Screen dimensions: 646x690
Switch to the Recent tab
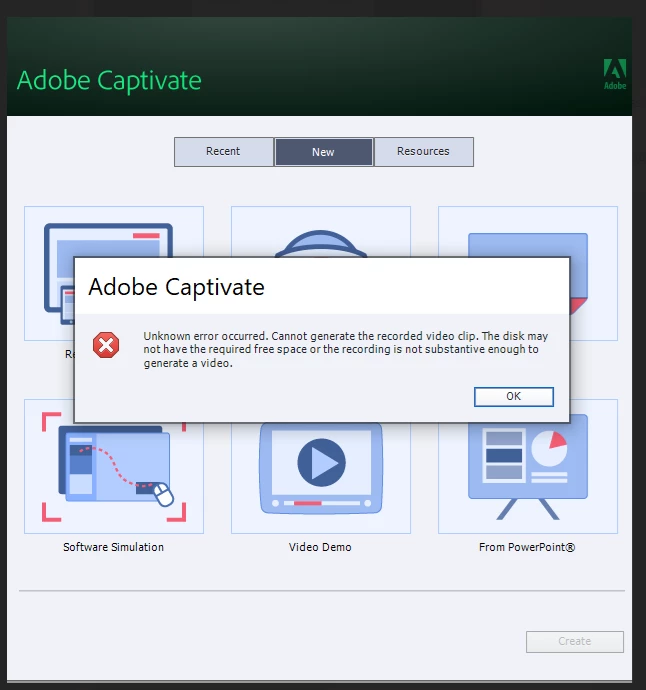(x=224, y=151)
